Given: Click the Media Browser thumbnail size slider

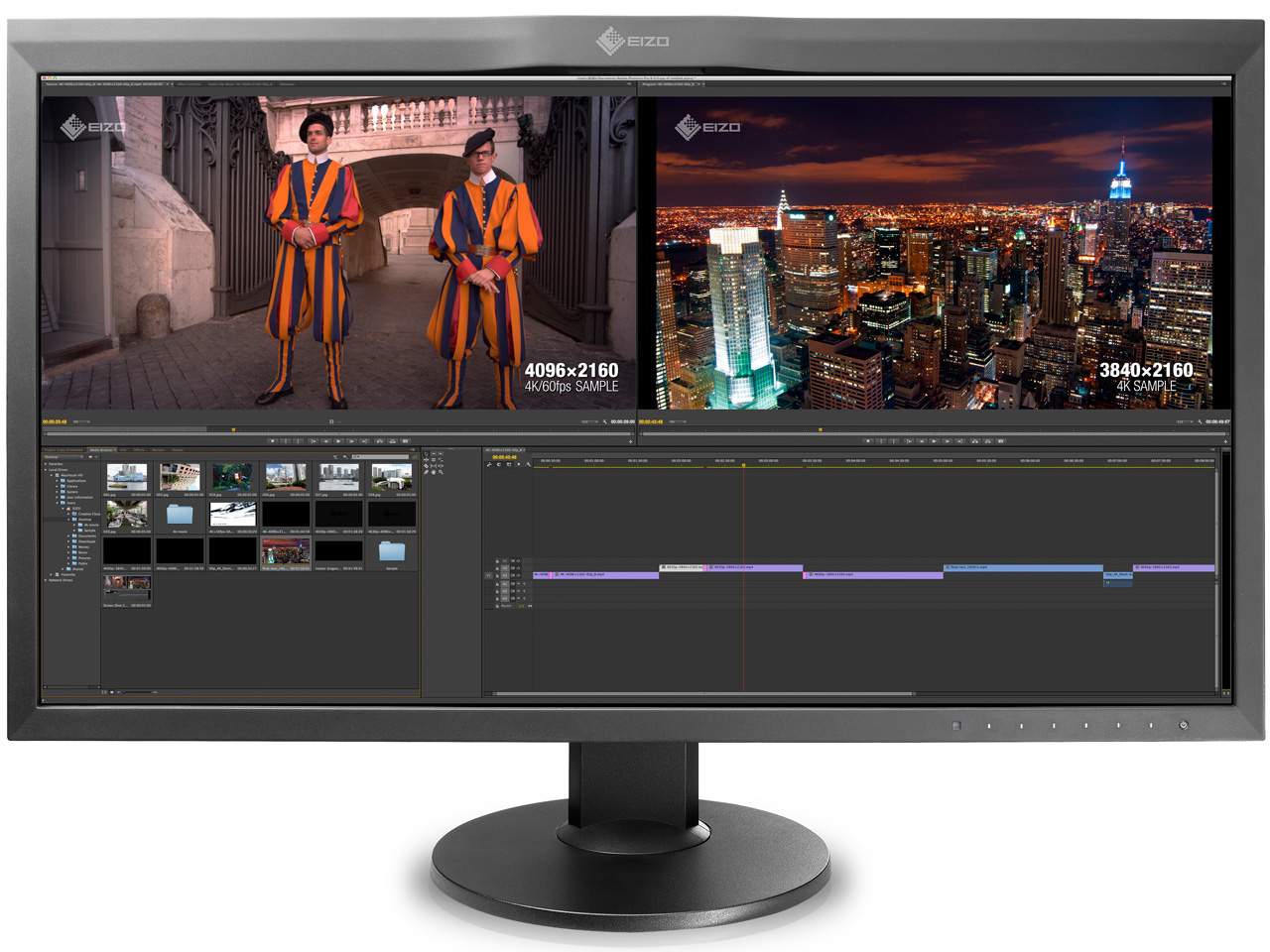Looking at the screenshot, I should tap(139, 692).
